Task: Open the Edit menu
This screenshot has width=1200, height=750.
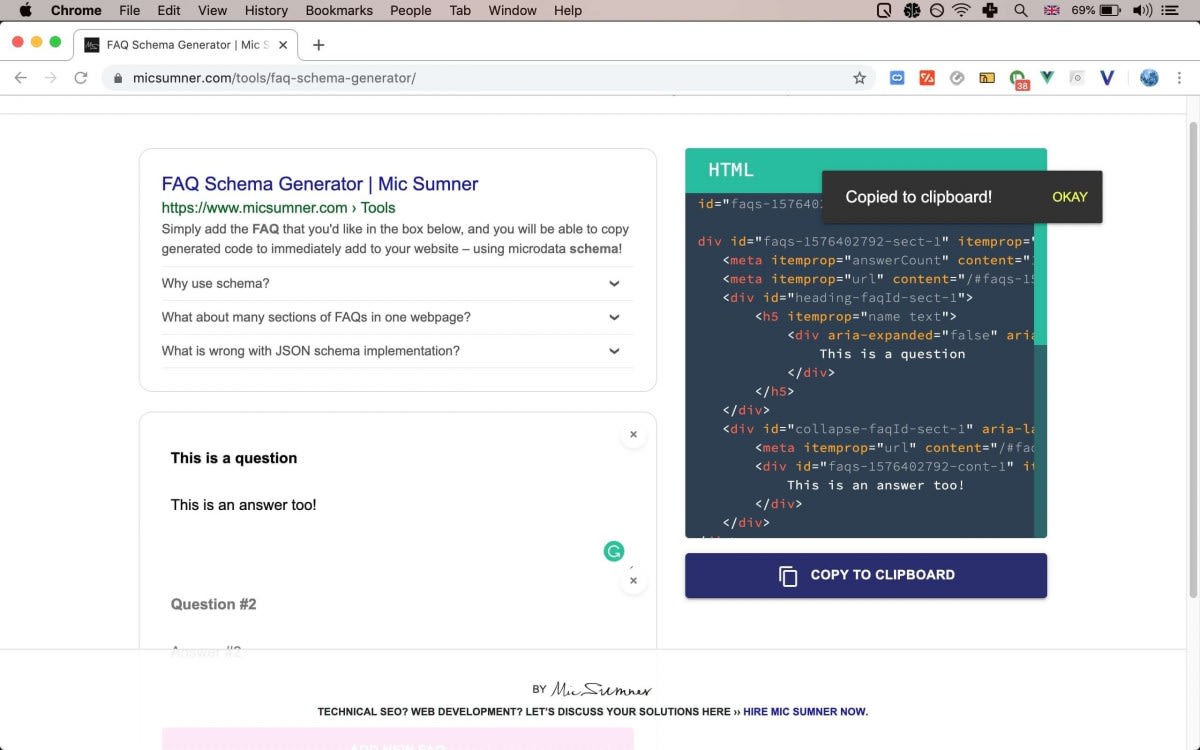Action: 169,10
